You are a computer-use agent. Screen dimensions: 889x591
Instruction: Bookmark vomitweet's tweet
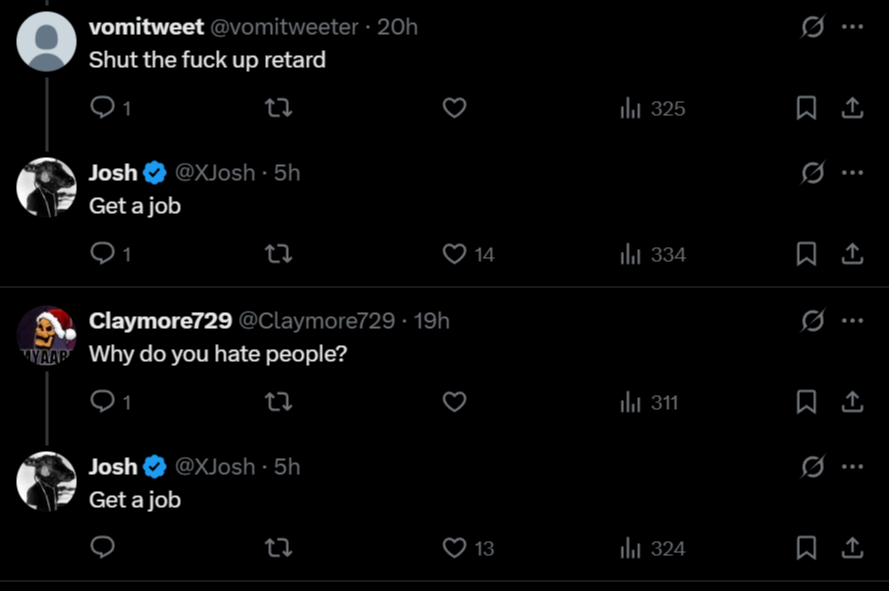806,108
